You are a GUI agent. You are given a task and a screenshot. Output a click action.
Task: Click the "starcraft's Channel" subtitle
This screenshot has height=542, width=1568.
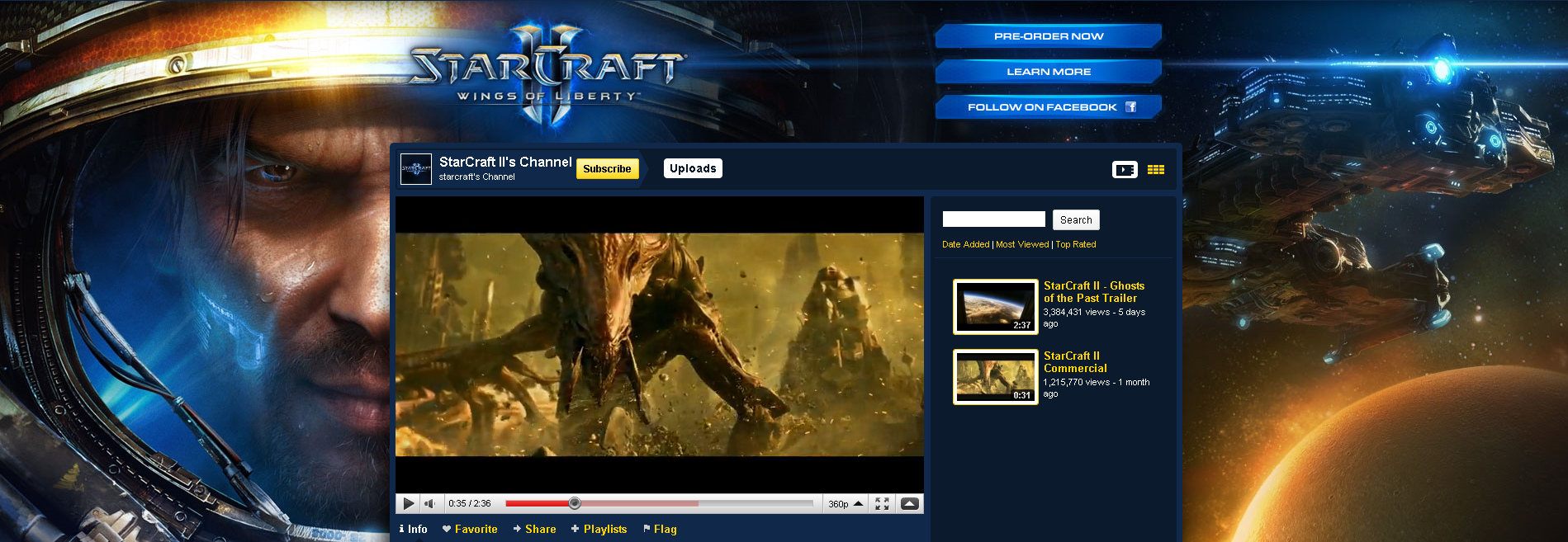(x=476, y=177)
